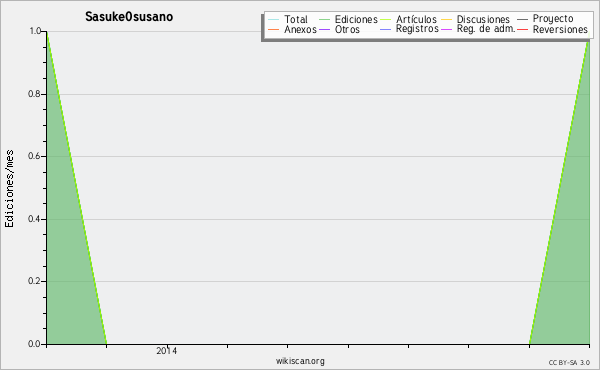Click the Reg. de adm. legend label
This screenshot has height=370, width=600.
pyautogui.click(x=486, y=29)
